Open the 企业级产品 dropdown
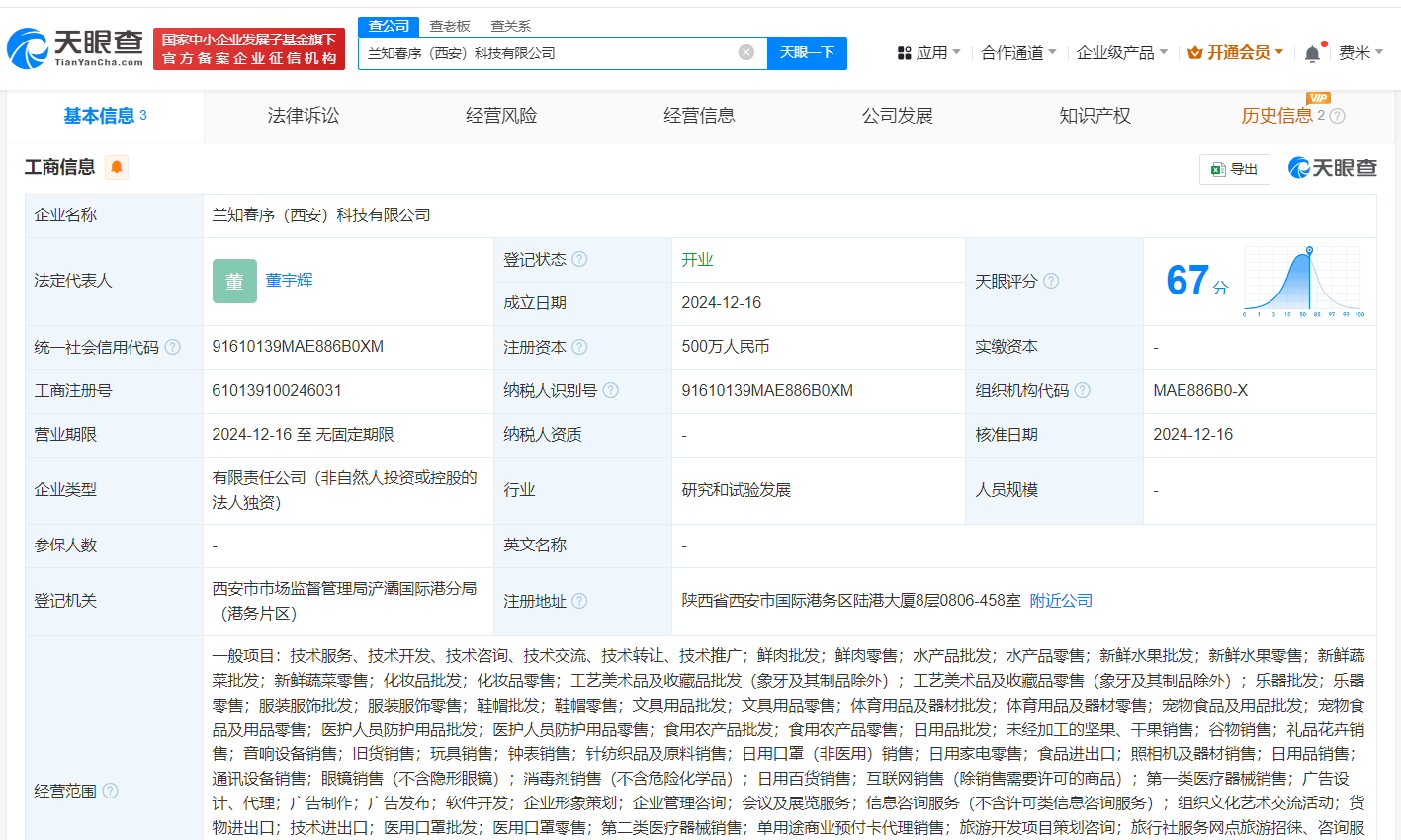This screenshot has width=1401, height=840. [x=1121, y=53]
